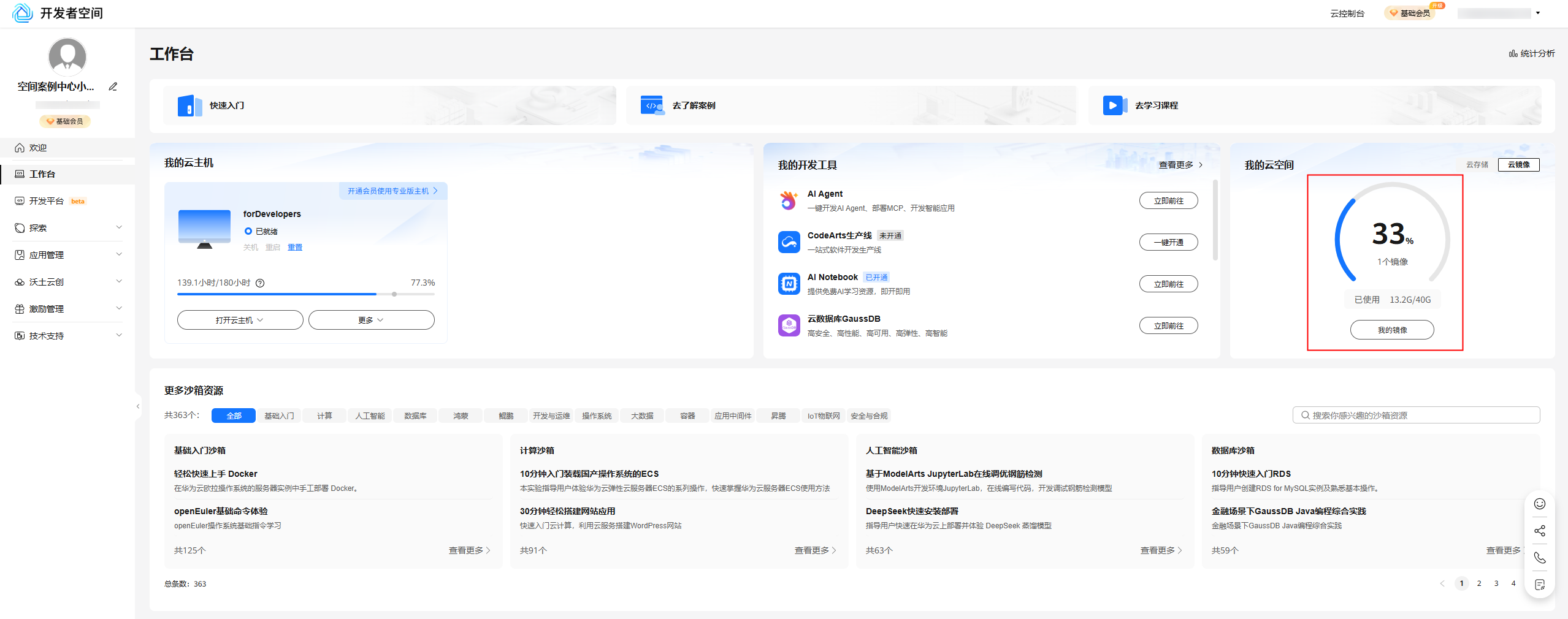
Task: Click the share floating icon
Action: click(1540, 531)
